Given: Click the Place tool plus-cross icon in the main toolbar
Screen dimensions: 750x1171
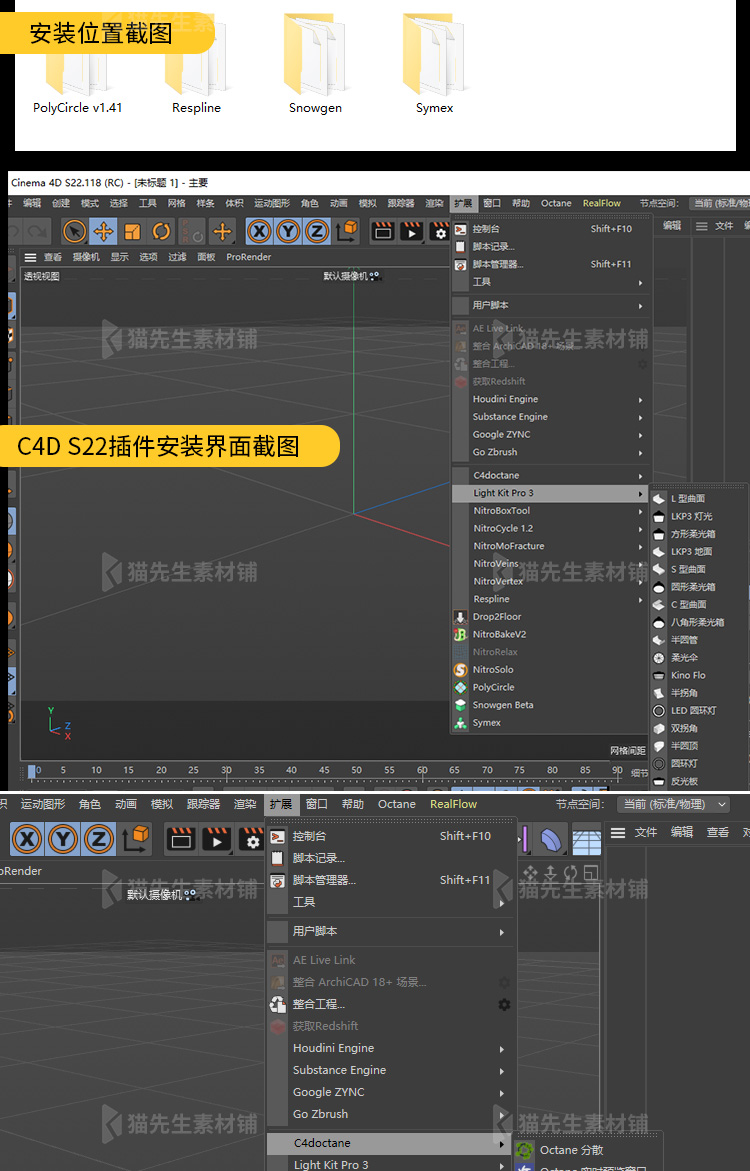Looking at the screenshot, I should 222,232.
